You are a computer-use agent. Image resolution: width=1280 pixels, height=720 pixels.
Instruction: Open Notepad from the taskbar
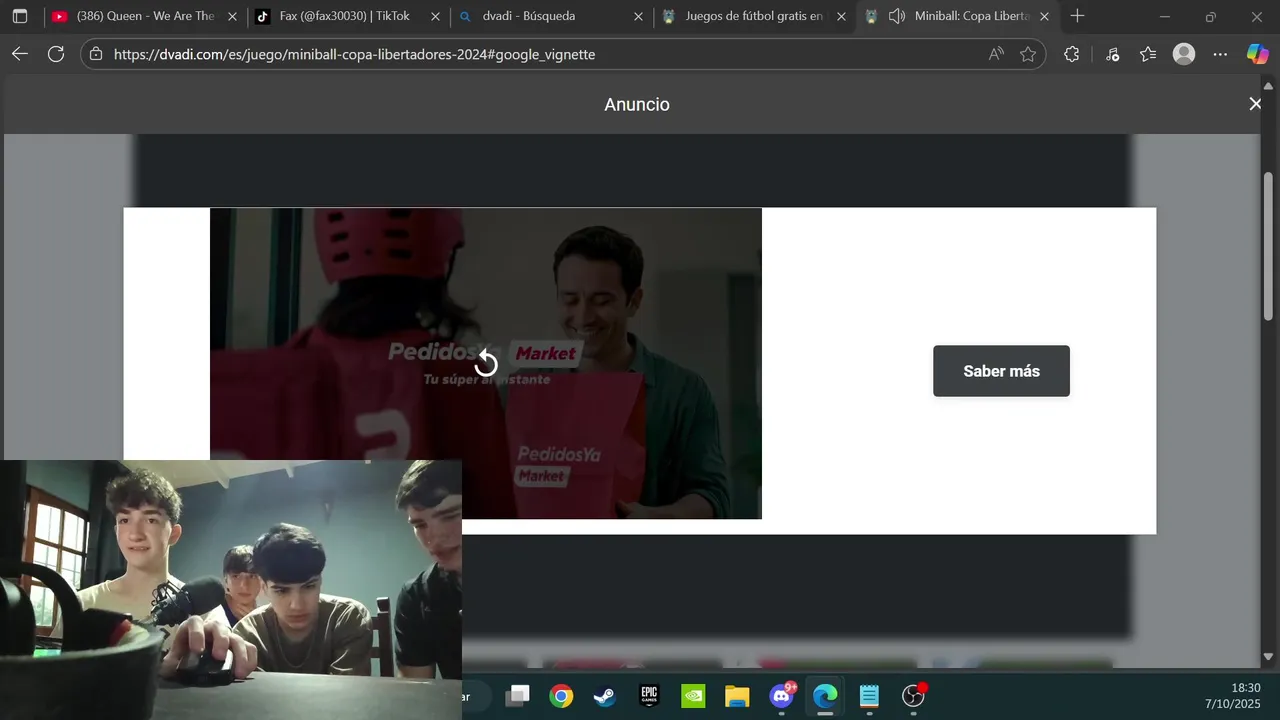point(869,696)
